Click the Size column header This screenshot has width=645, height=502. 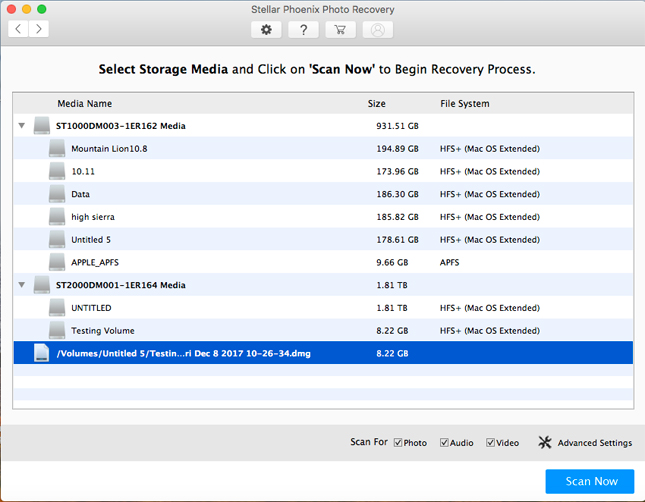(376, 104)
